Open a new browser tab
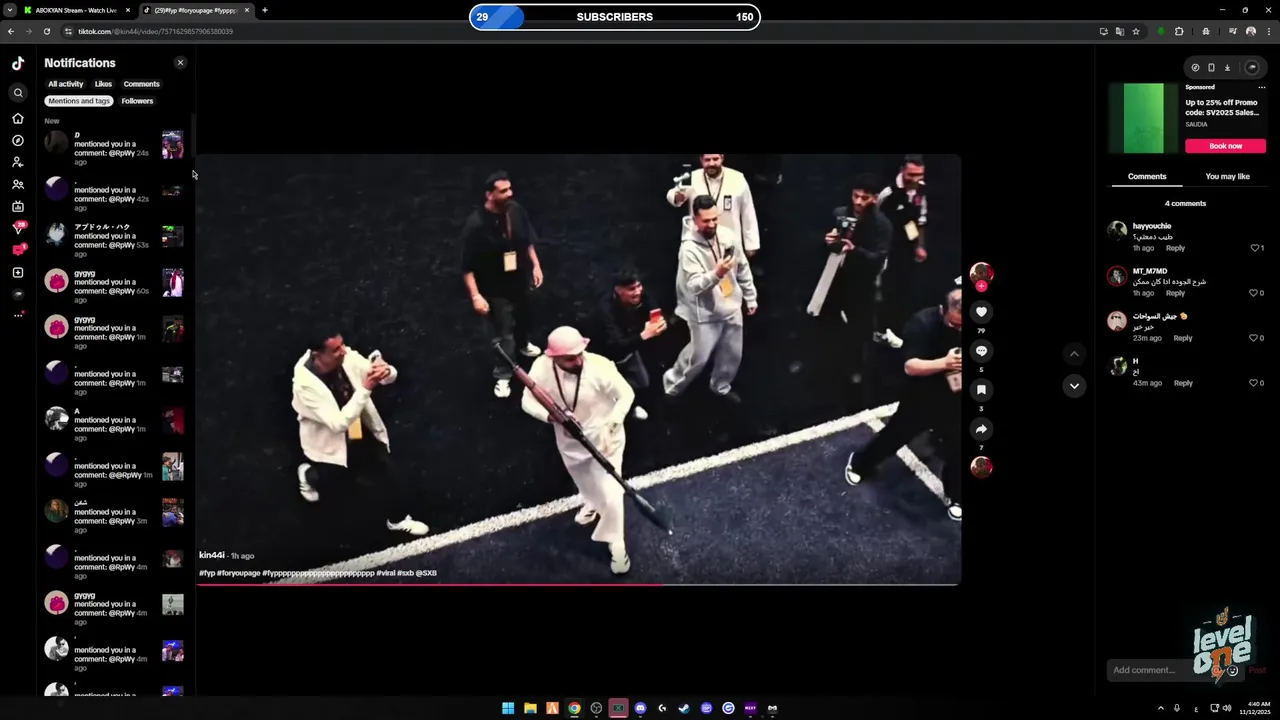The image size is (1280, 720). click(x=264, y=10)
